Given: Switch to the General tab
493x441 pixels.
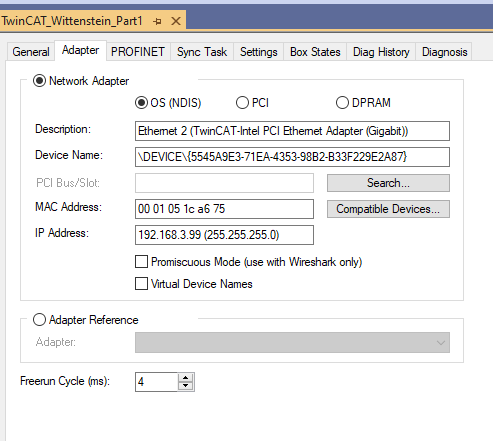Looking at the screenshot, I should (x=31, y=52).
